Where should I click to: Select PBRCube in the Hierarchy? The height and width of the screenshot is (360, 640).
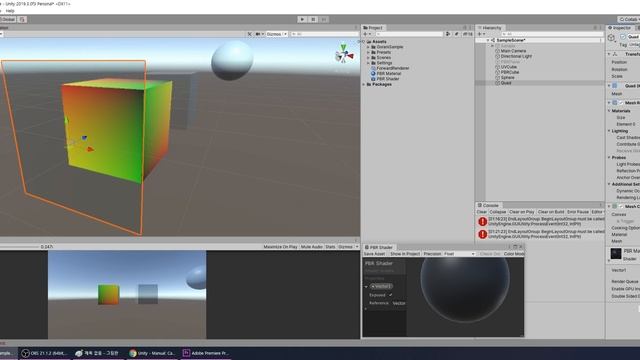click(507, 72)
